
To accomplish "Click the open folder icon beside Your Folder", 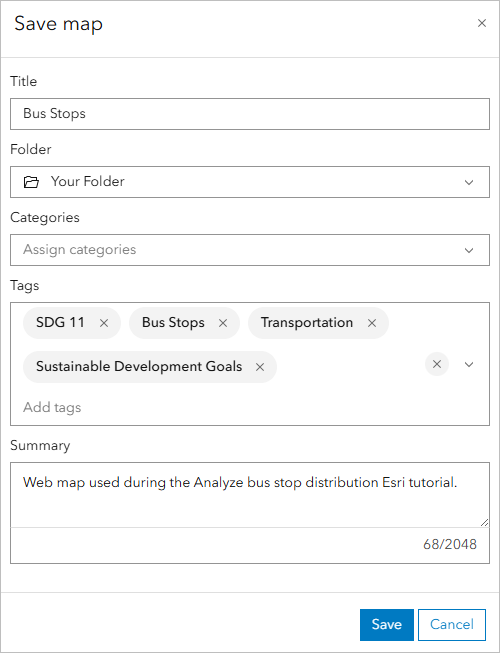I will tap(31, 182).
